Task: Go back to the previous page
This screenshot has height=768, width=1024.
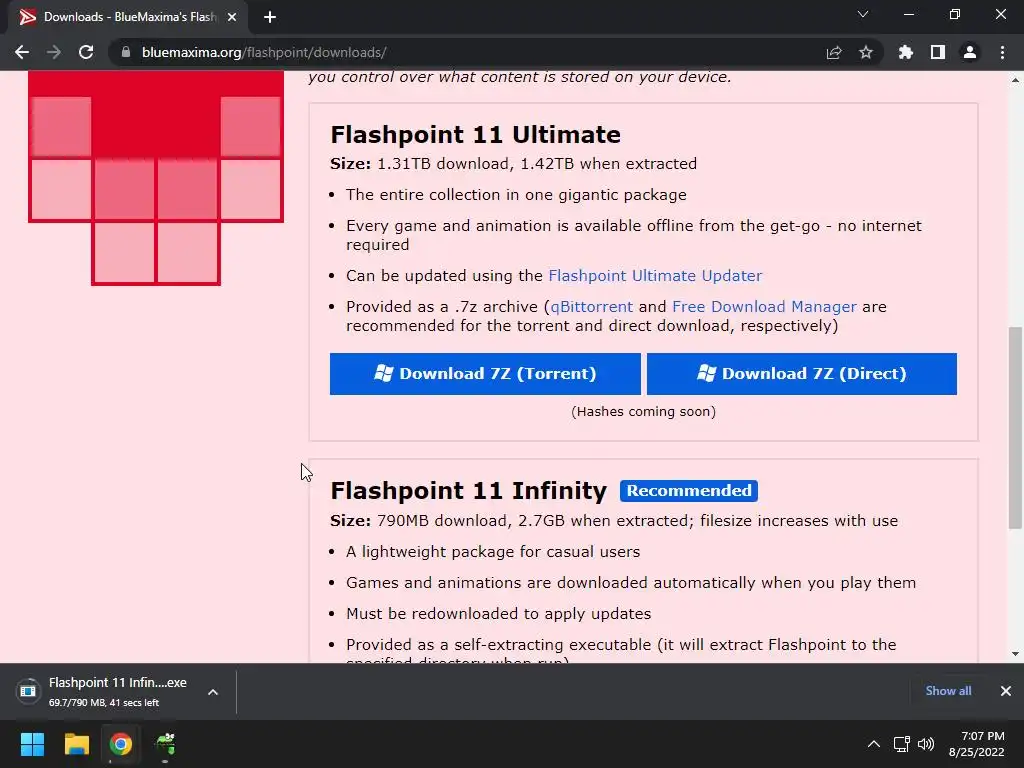Action: coord(22,52)
